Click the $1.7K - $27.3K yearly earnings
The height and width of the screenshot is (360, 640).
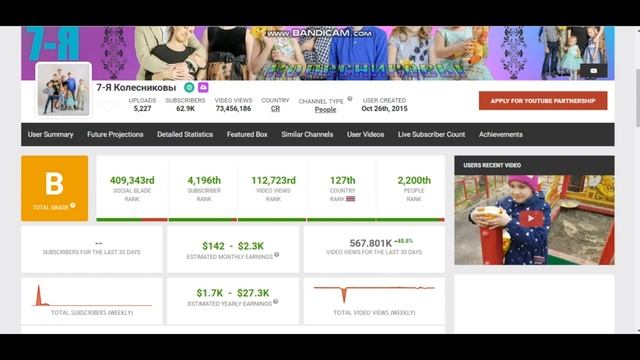point(233,293)
